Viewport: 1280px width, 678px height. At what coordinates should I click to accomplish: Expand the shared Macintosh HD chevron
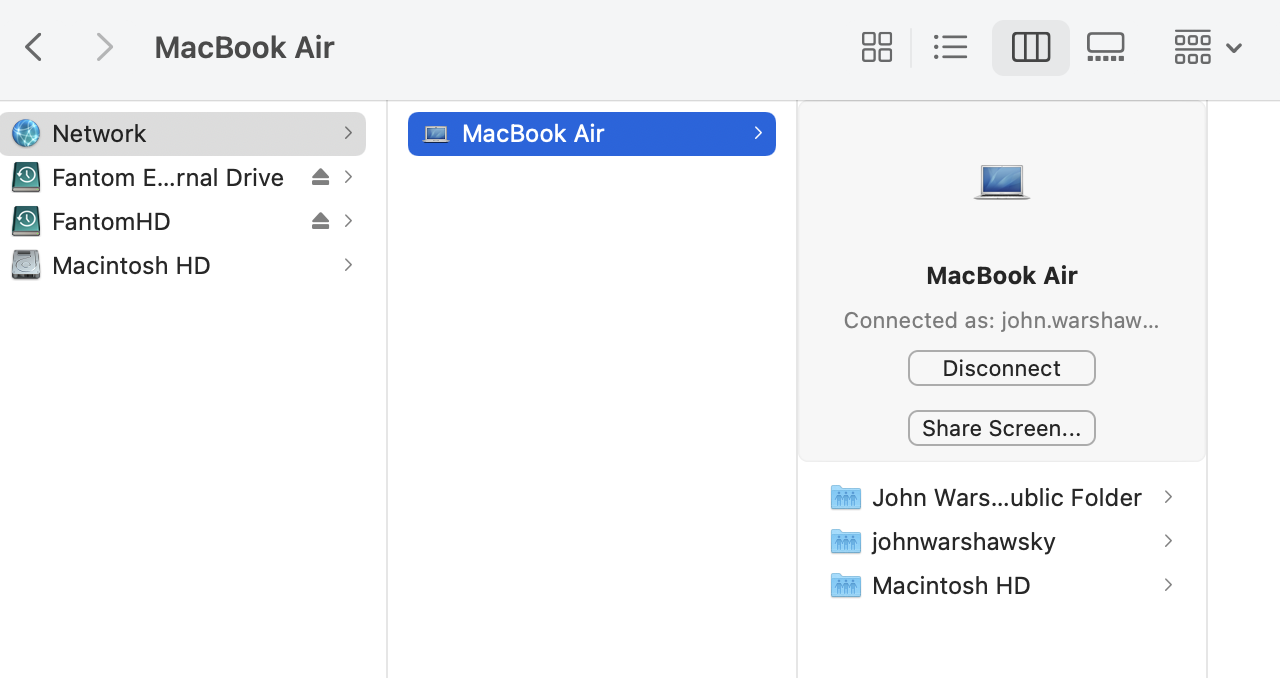coord(1168,585)
